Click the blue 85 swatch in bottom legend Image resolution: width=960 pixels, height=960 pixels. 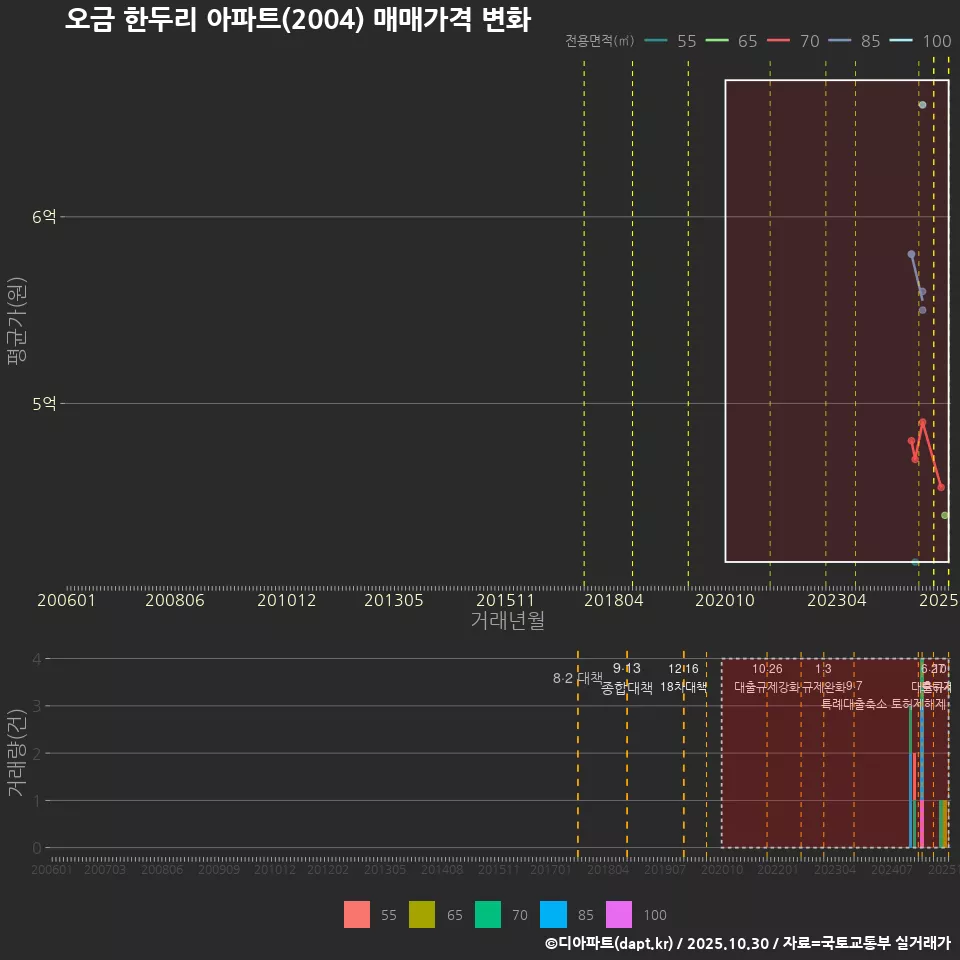point(553,914)
